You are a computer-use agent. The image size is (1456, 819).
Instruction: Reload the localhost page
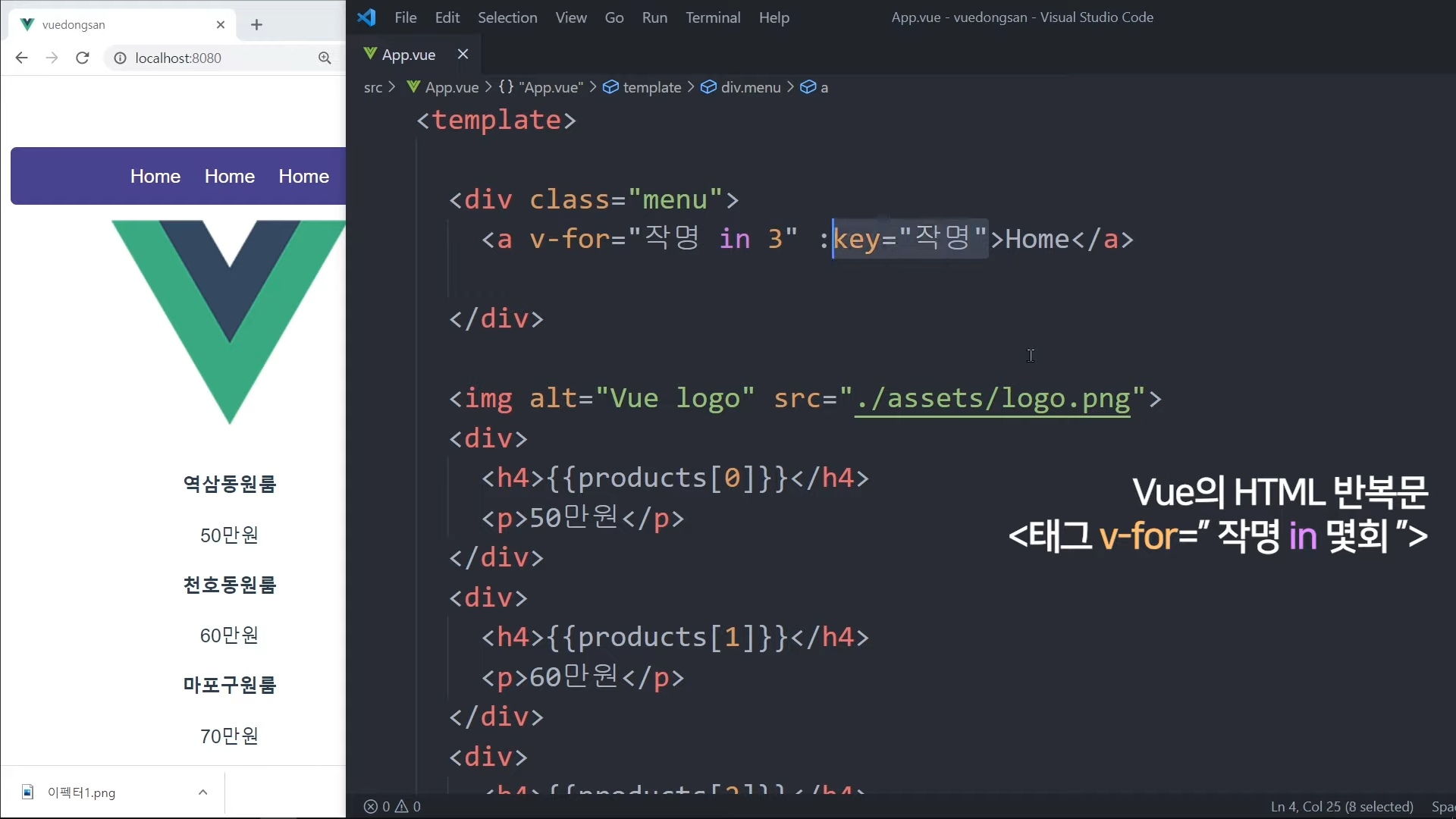tap(83, 58)
